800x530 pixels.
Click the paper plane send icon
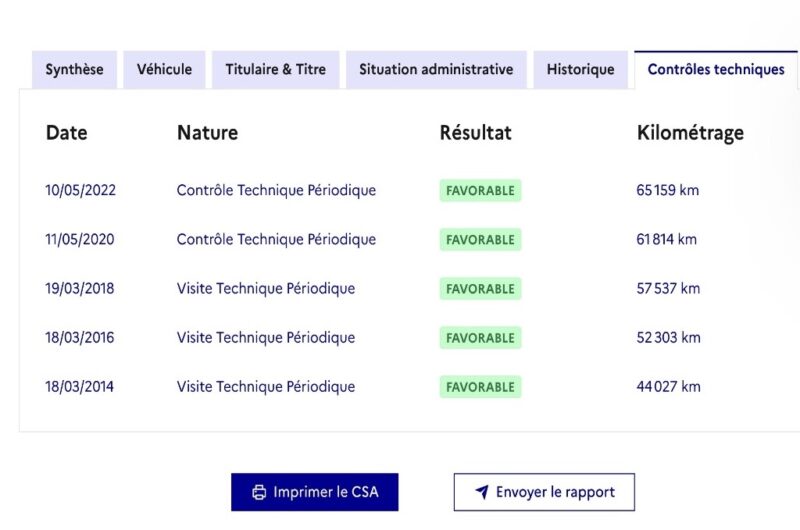[x=481, y=492]
